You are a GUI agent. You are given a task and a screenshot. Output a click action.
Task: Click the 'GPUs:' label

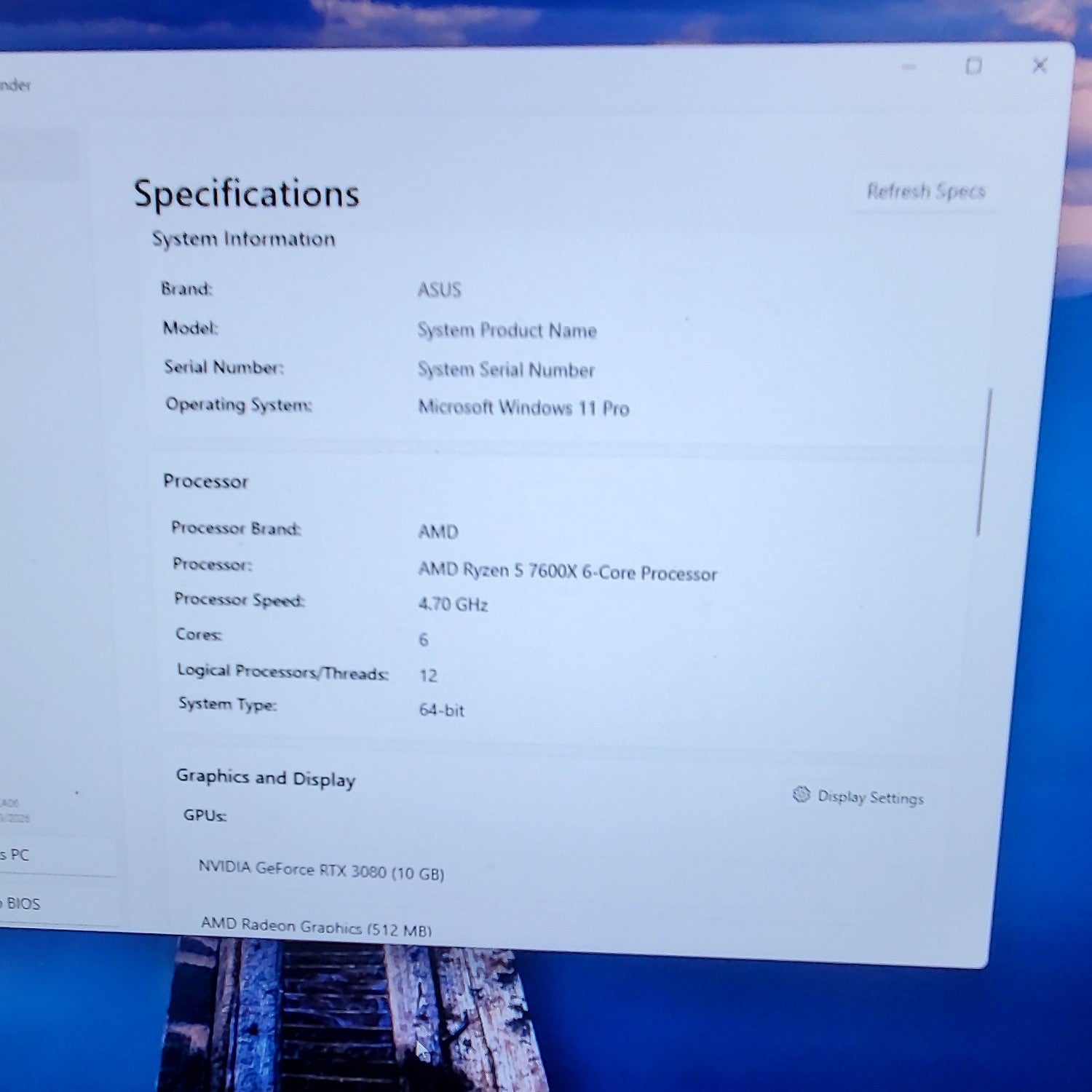coord(205,815)
